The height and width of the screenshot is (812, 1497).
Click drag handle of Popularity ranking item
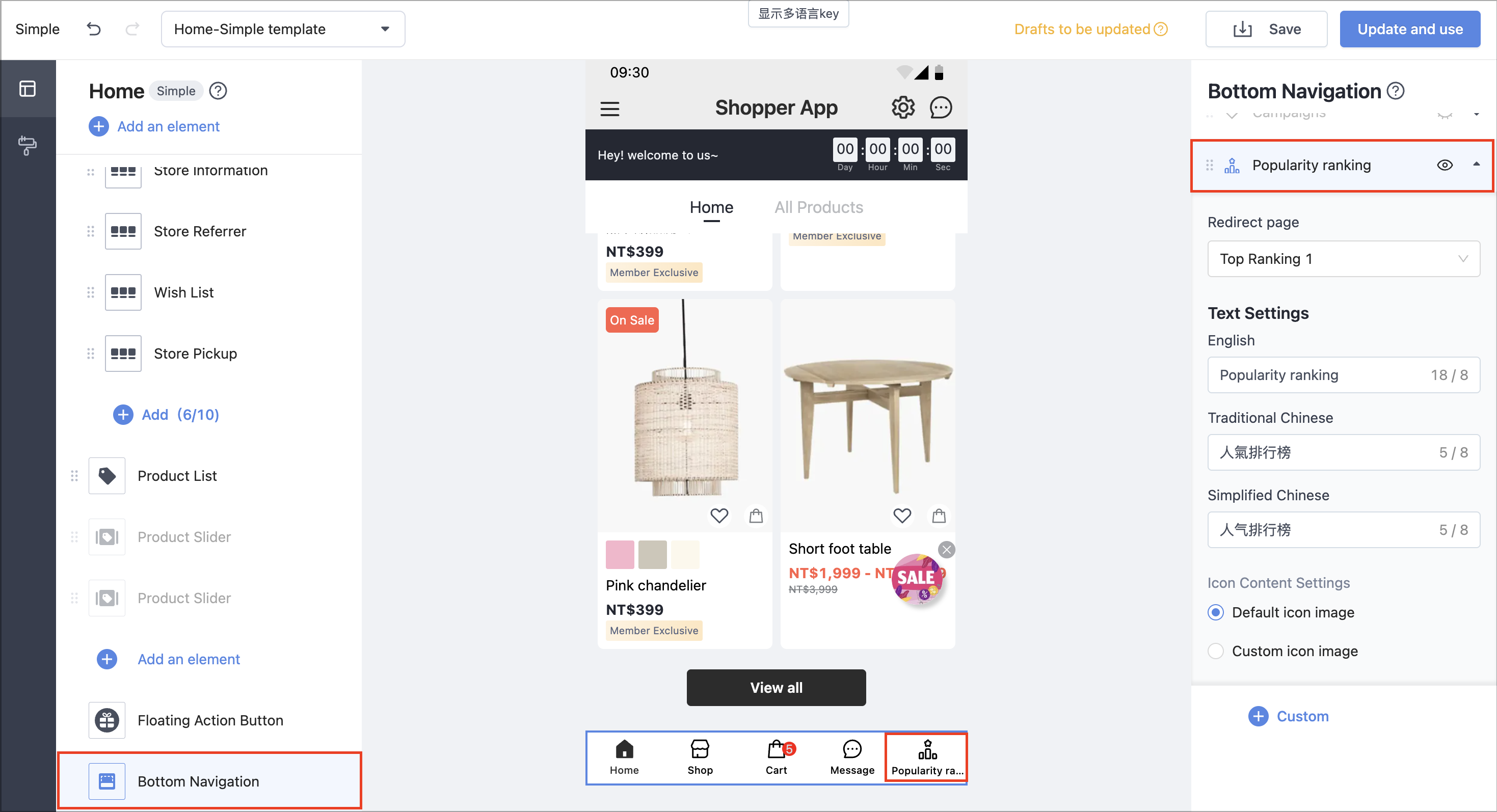(x=1209, y=166)
